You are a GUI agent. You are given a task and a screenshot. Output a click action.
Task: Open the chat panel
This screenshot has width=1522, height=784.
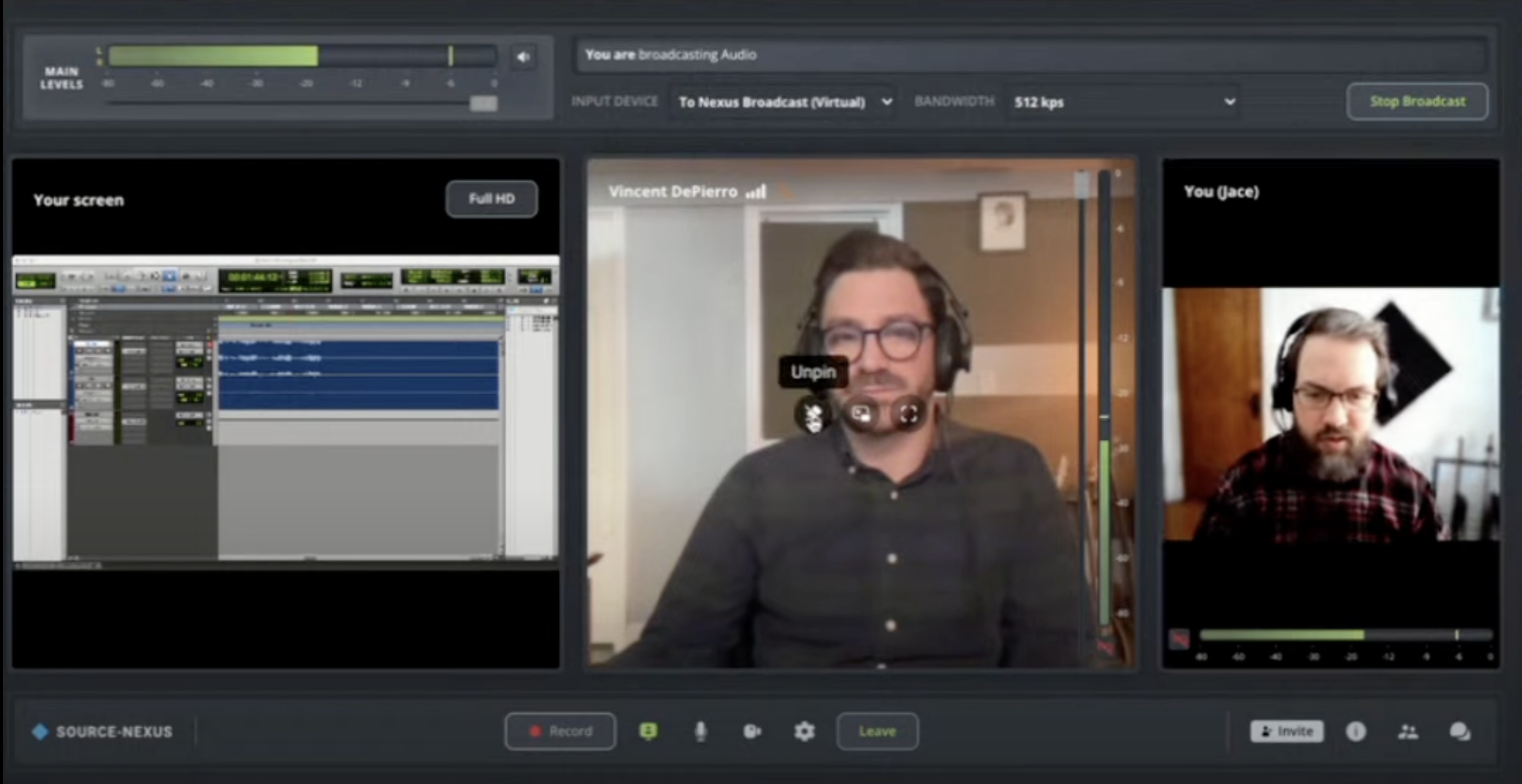(1459, 731)
